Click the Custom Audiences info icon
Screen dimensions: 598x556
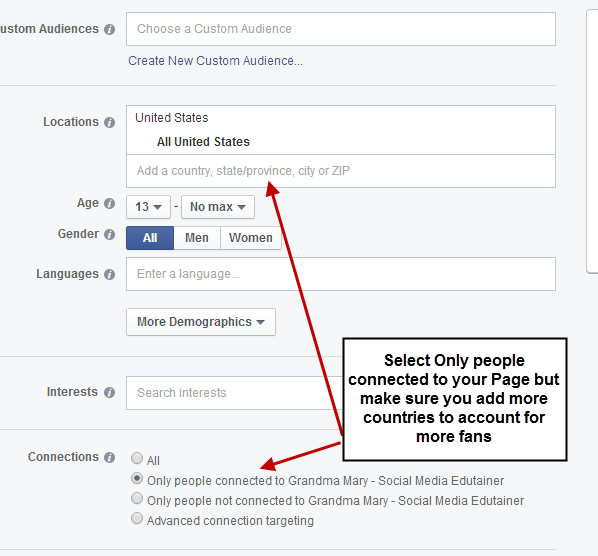coord(109,29)
